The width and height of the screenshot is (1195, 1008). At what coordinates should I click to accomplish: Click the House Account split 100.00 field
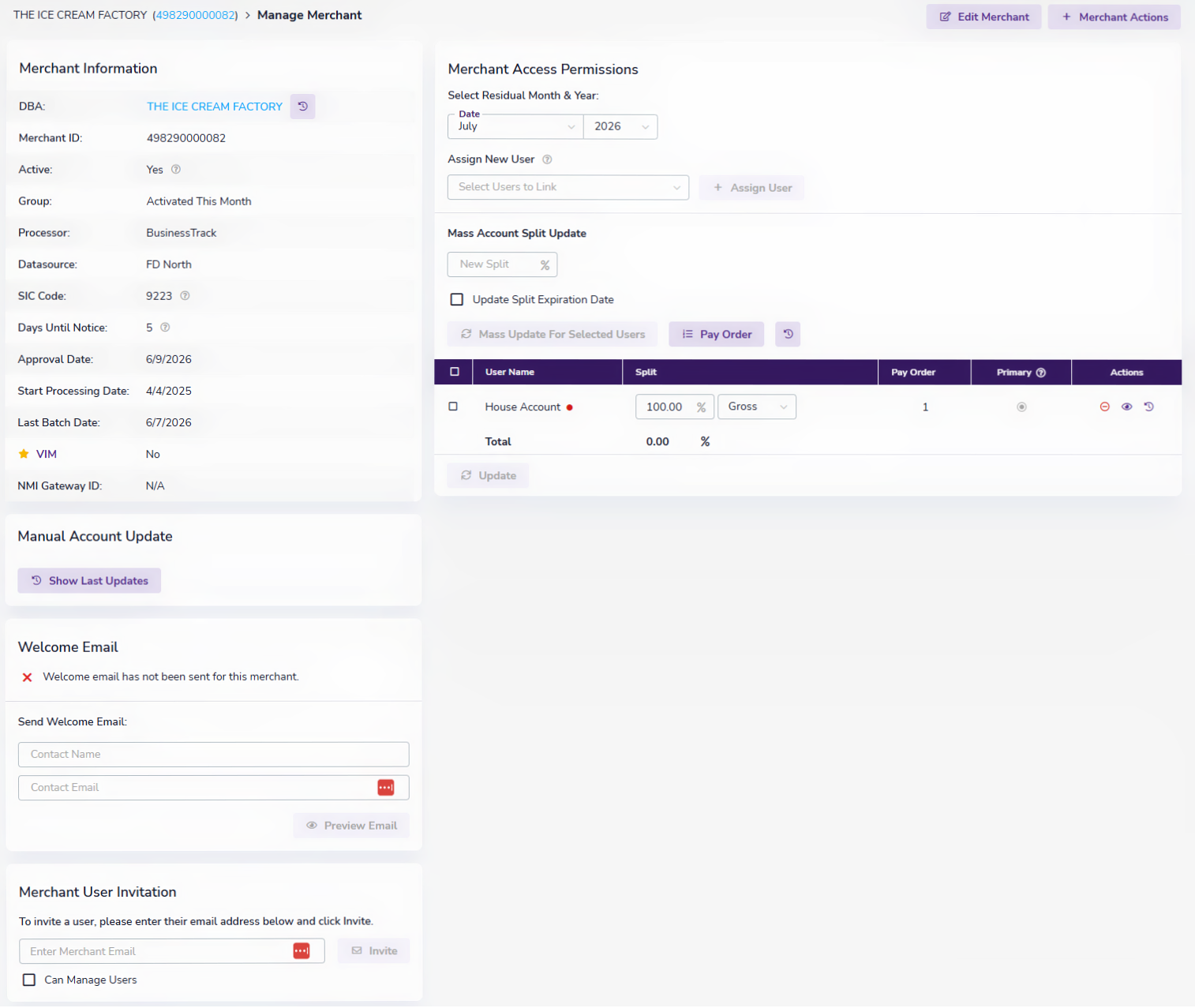point(675,407)
